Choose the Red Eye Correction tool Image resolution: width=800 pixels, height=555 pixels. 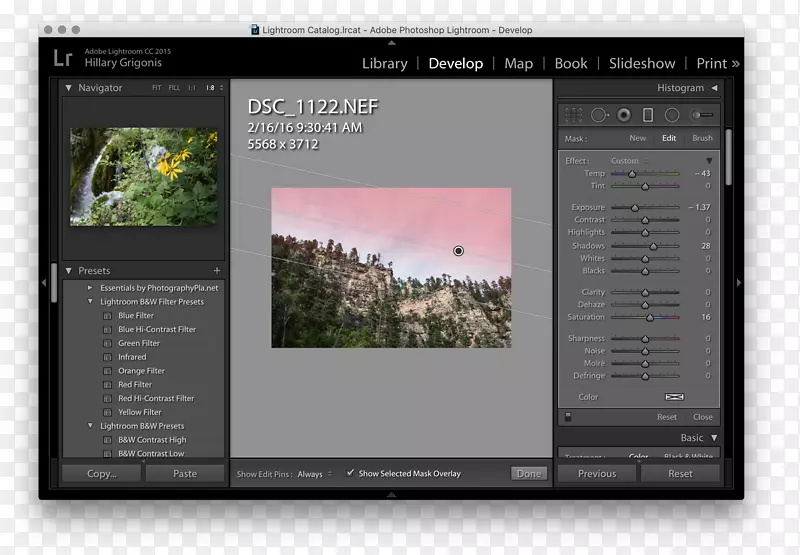[x=624, y=115]
